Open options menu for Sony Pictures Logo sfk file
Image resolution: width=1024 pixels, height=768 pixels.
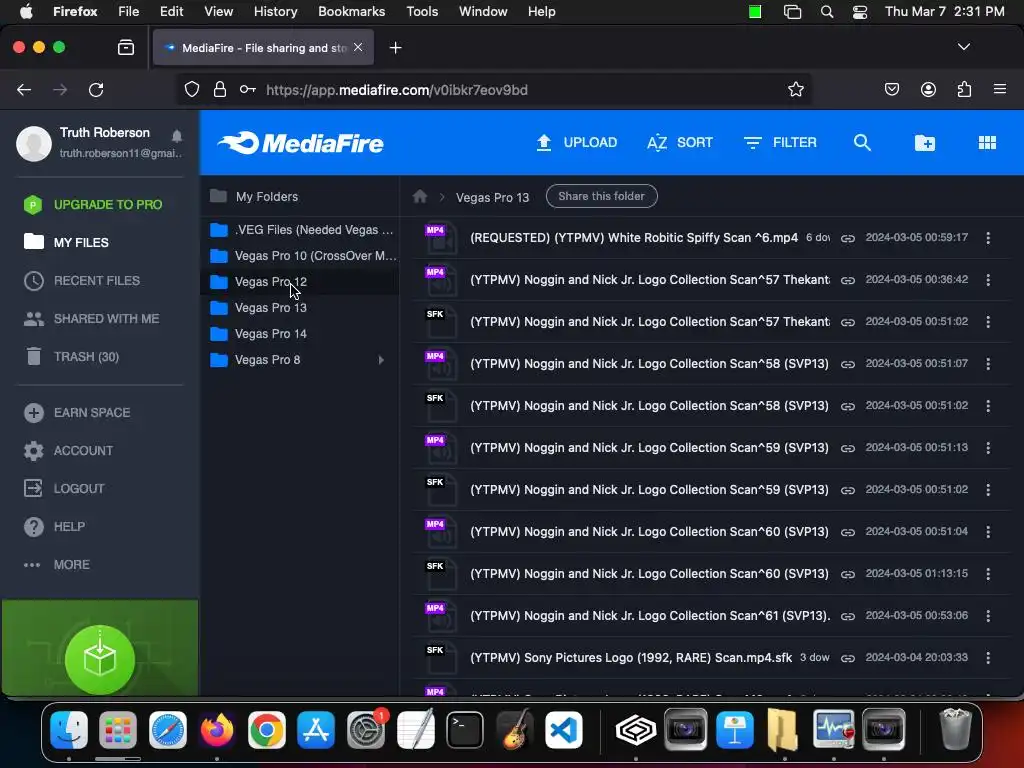click(987, 658)
